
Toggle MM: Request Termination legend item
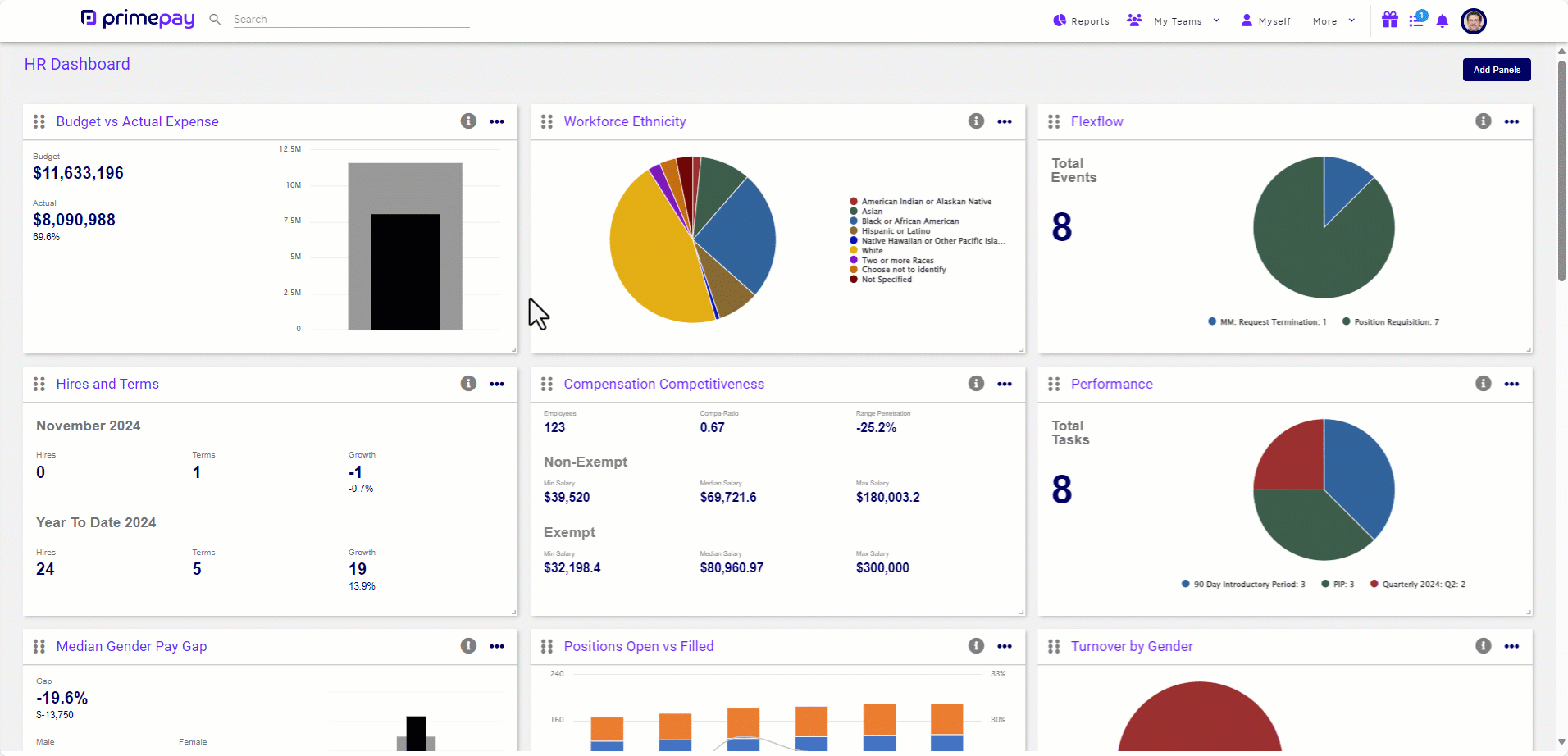click(x=1267, y=322)
